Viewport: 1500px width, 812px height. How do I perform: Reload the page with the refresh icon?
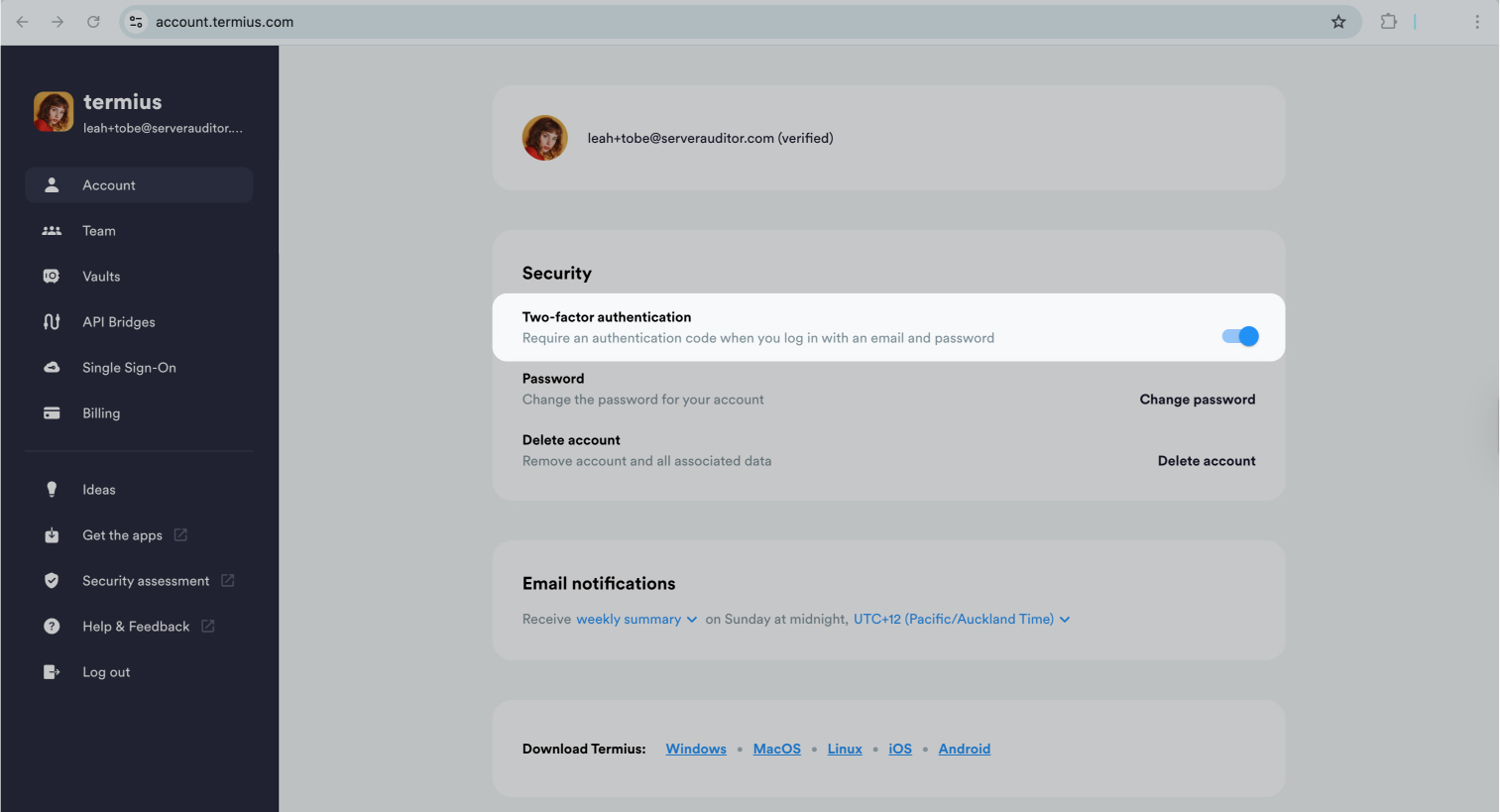pyautogui.click(x=93, y=22)
